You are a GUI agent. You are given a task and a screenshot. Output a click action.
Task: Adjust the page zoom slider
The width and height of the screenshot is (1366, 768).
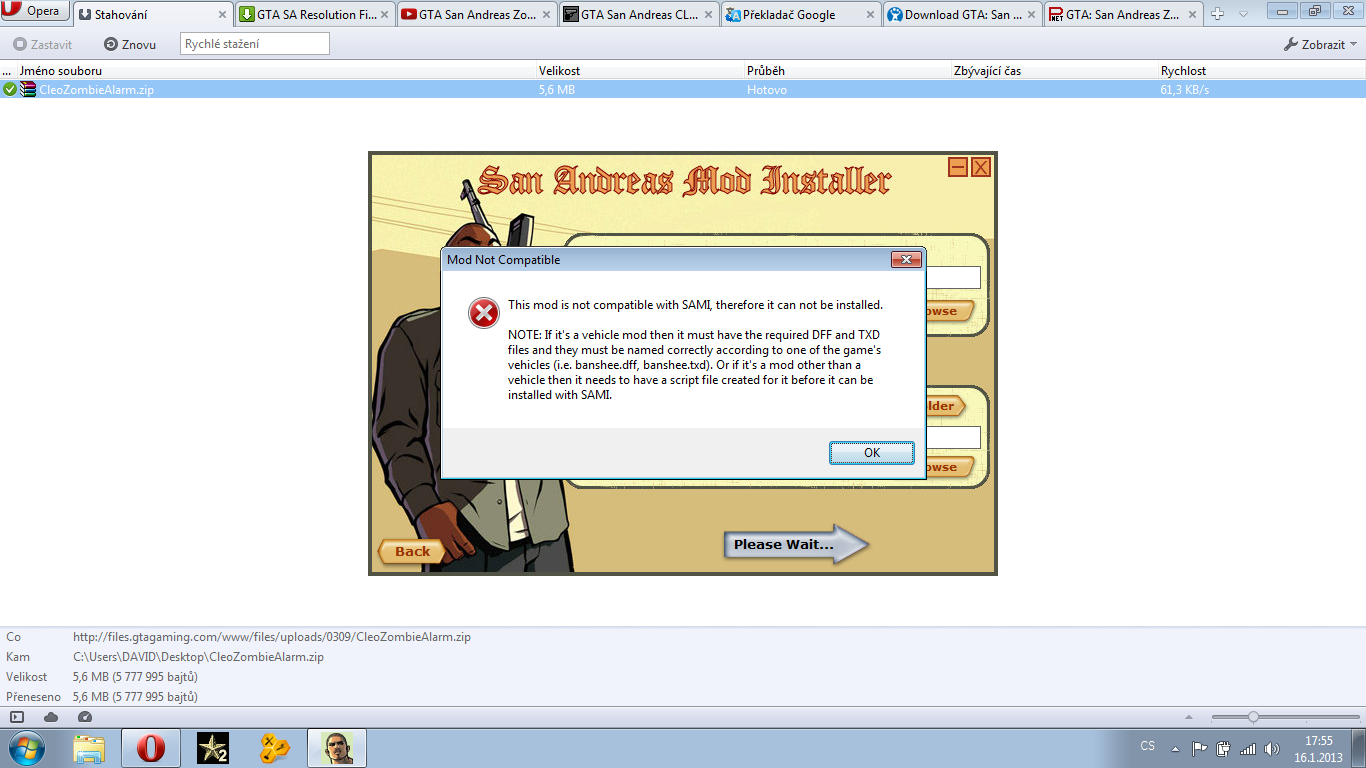click(1253, 717)
